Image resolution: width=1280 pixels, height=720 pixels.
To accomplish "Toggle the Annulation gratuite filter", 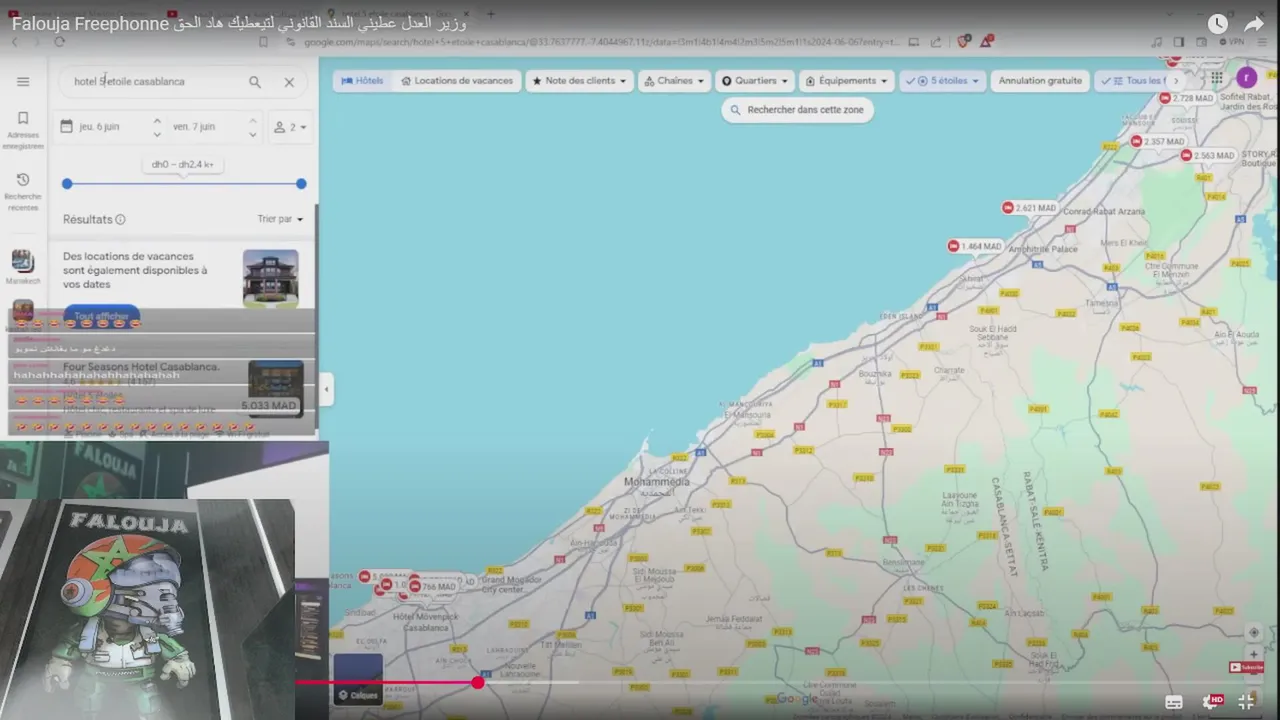I will pyautogui.click(x=1040, y=81).
